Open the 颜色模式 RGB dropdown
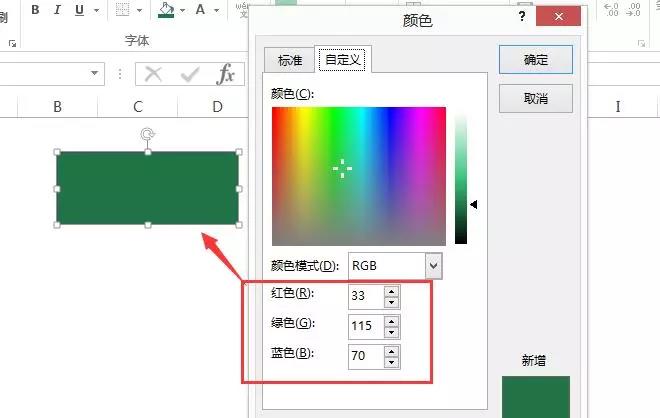 [434, 266]
